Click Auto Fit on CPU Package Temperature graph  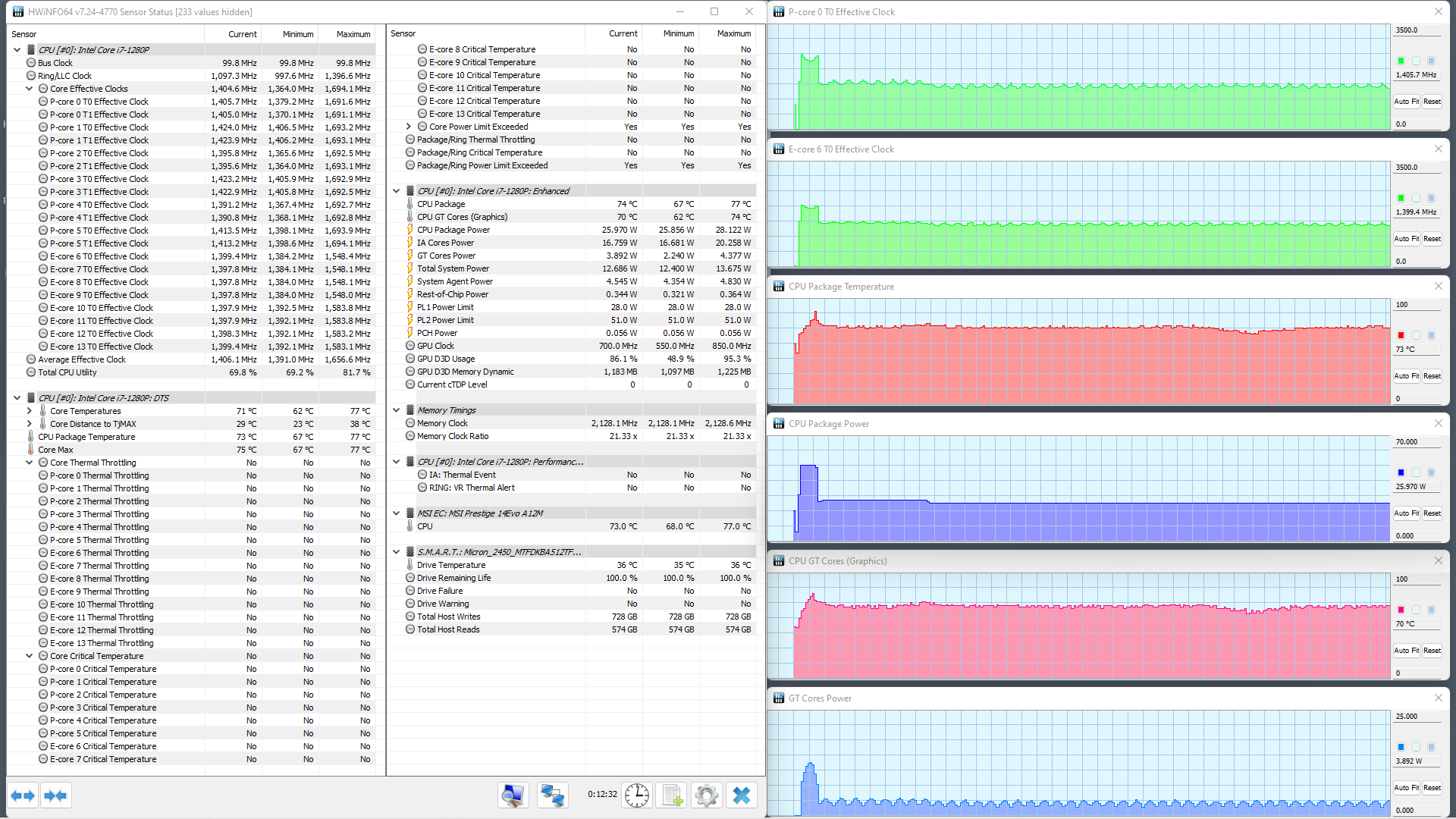[x=1405, y=376]
